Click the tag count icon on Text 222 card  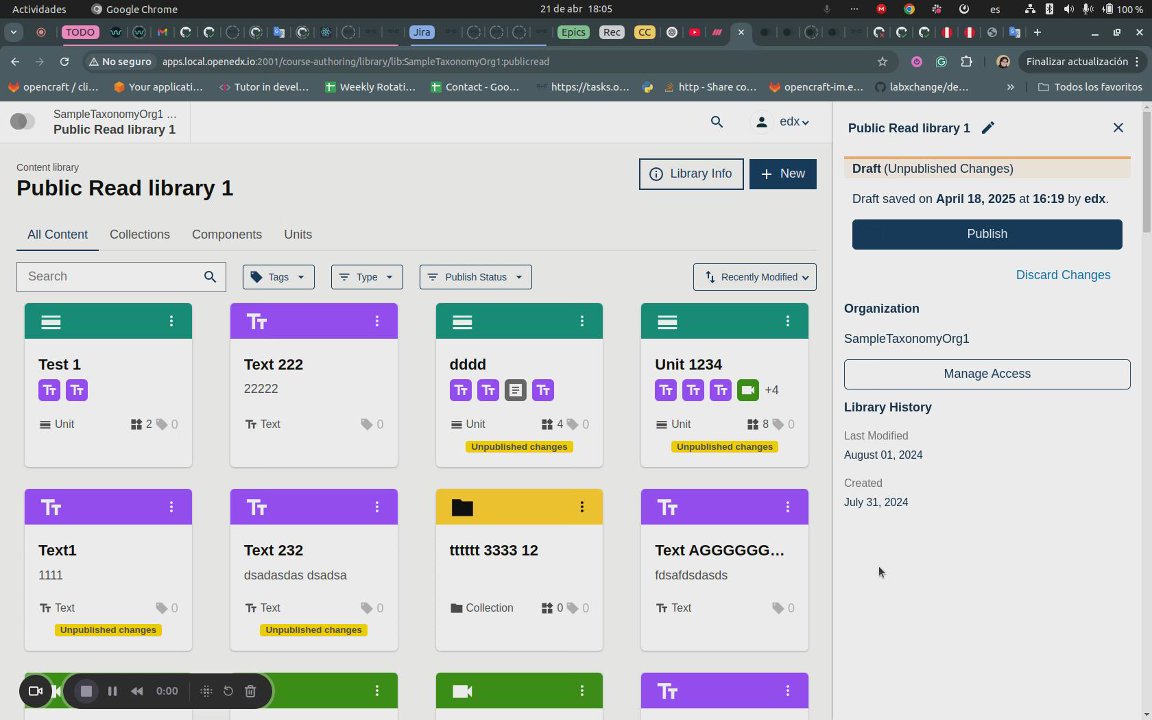tap(367, 424)
